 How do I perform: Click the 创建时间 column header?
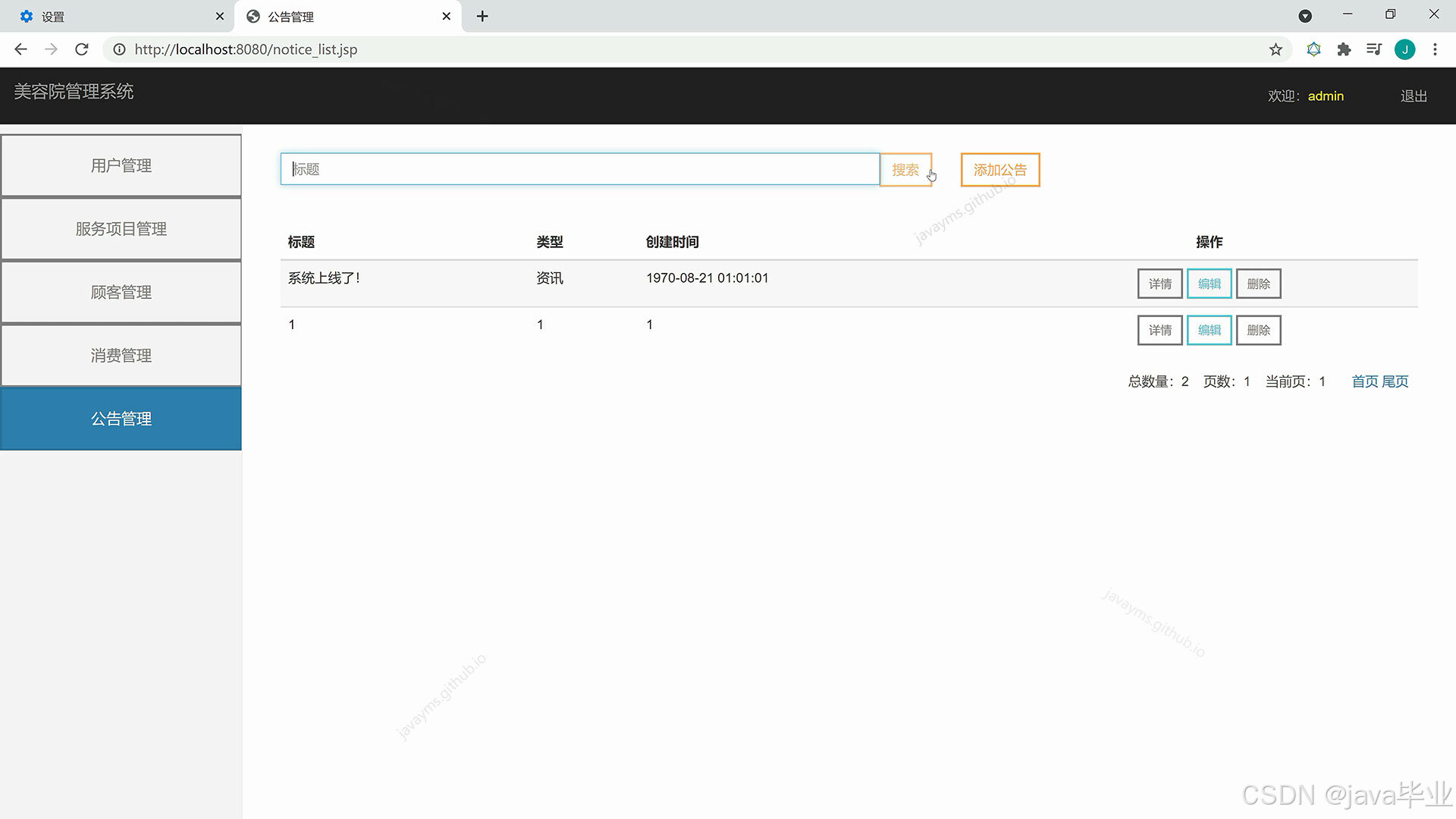[673, 242]
